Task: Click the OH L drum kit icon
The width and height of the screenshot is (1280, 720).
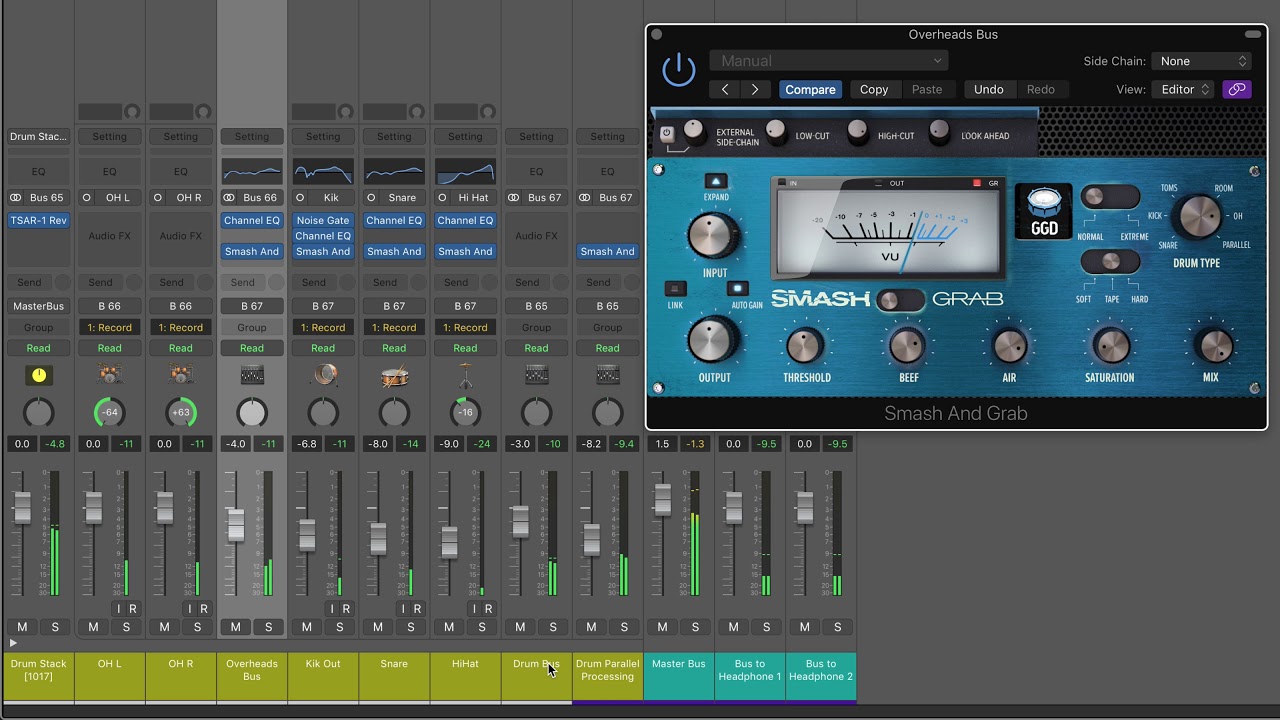Action: point(110,376)
